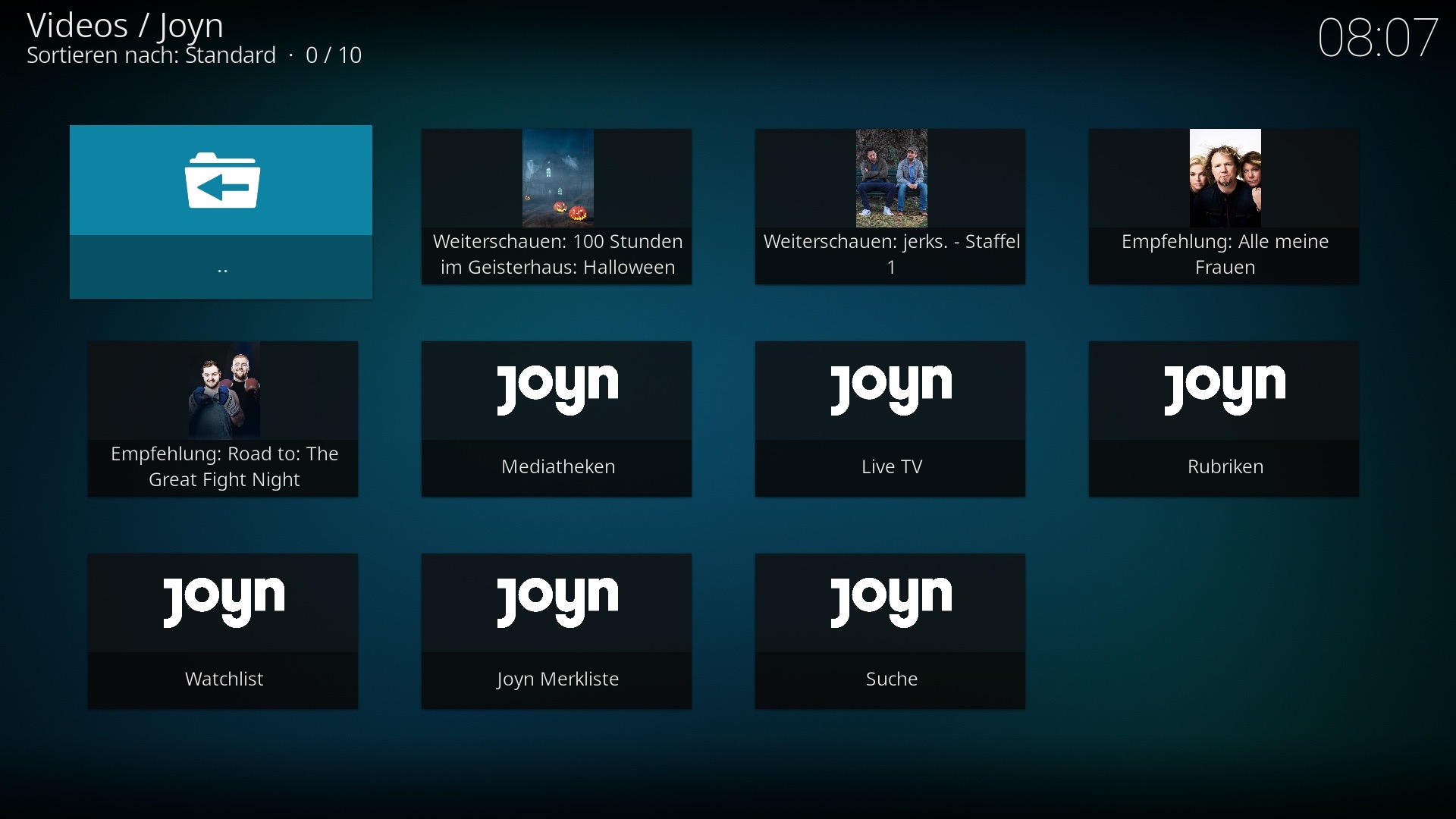Select the Mediatheken label
Image resolution: width=1456 pixels, height=819 pixels.
point(558,466)
